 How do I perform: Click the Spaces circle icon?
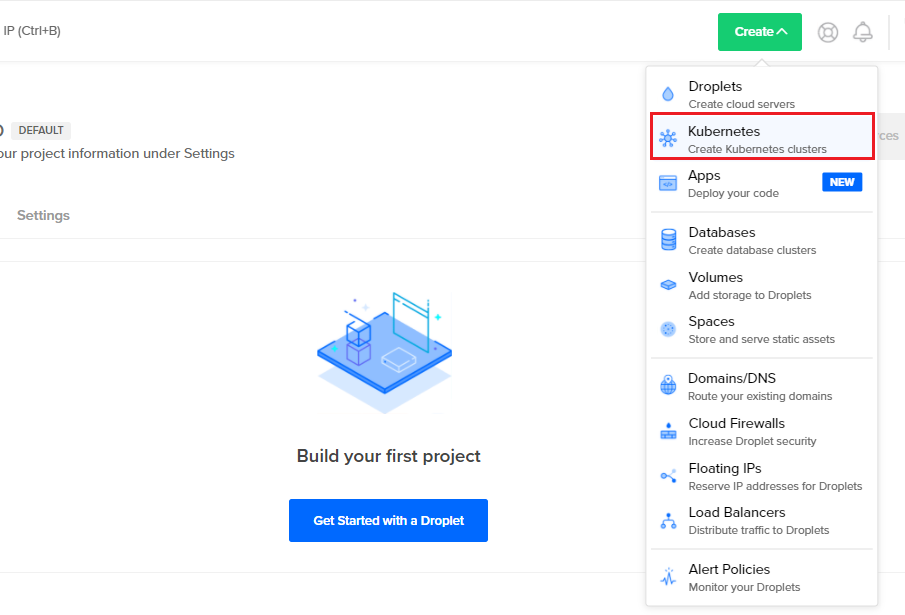pyautogui.click(x=668, y=329)
